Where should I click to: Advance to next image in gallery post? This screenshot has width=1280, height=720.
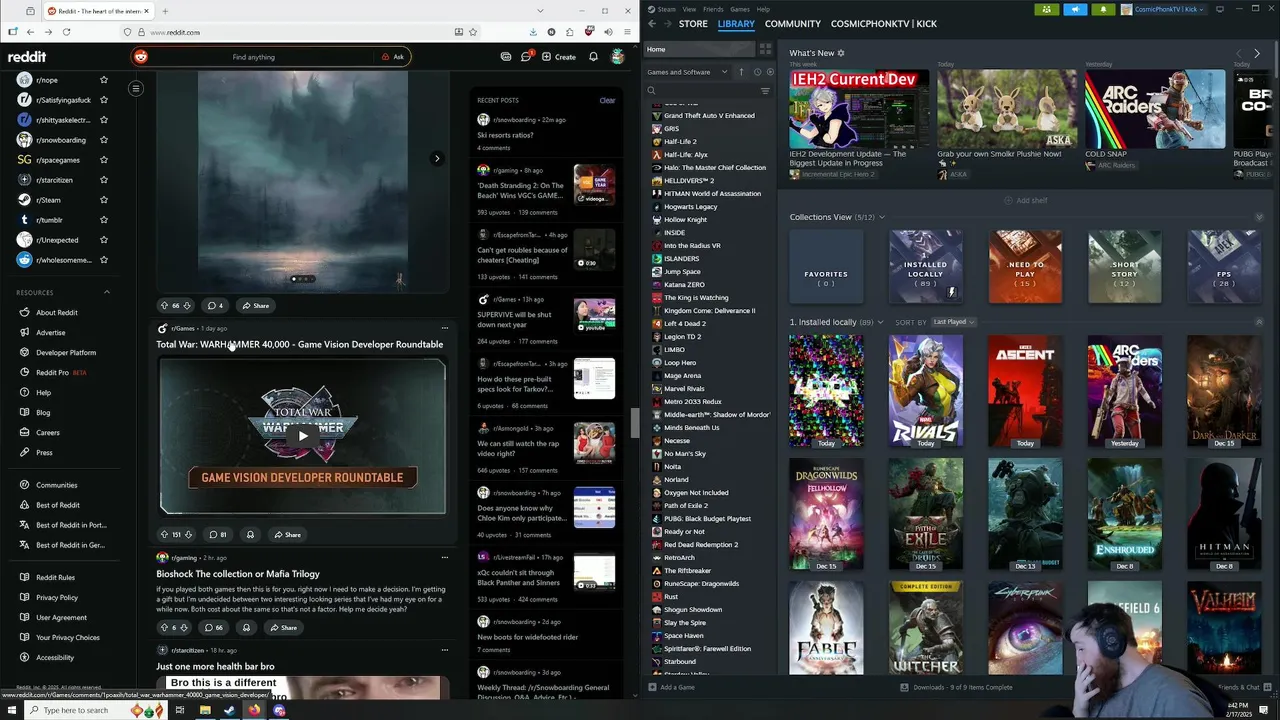click(437, 158)
